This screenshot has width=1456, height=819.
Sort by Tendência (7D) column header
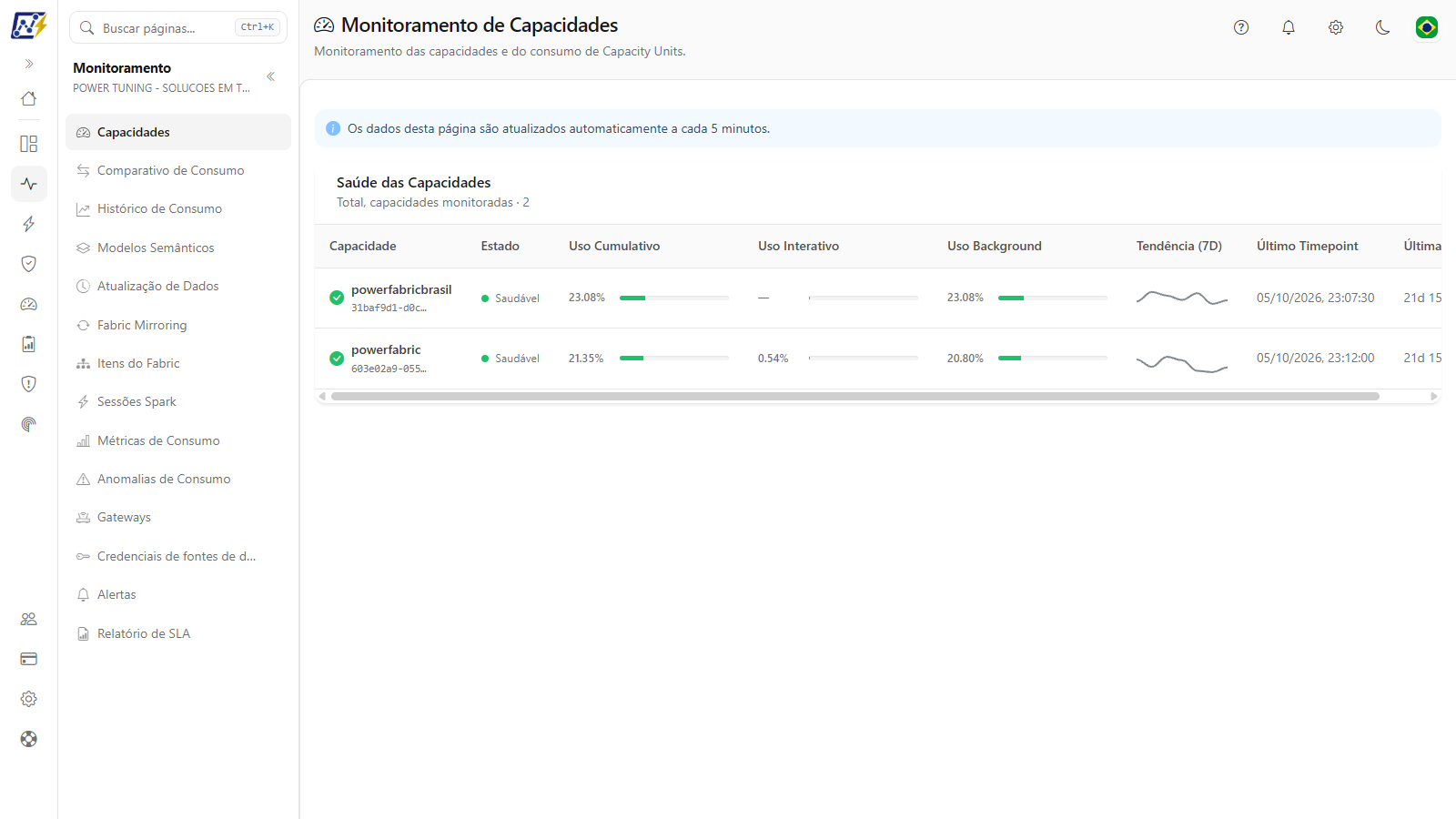point(1179,246)
